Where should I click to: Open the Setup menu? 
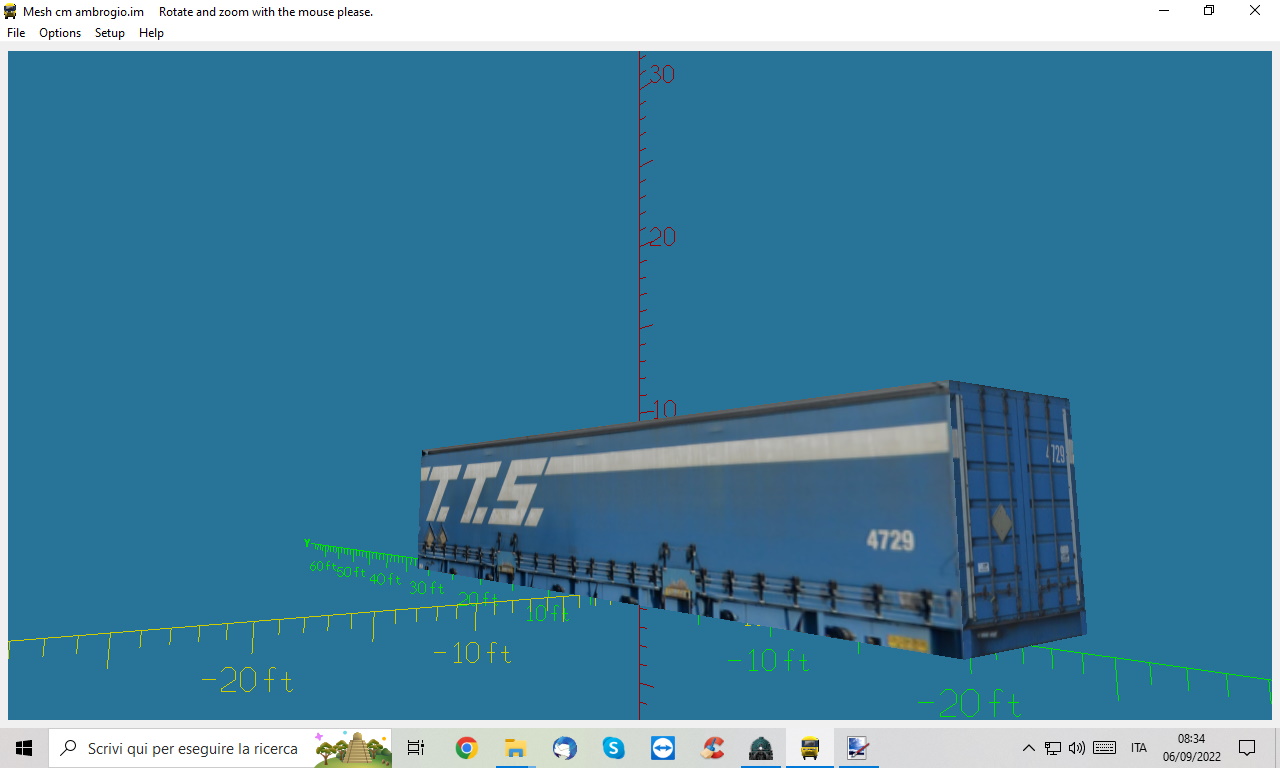[x=110, y=33]
